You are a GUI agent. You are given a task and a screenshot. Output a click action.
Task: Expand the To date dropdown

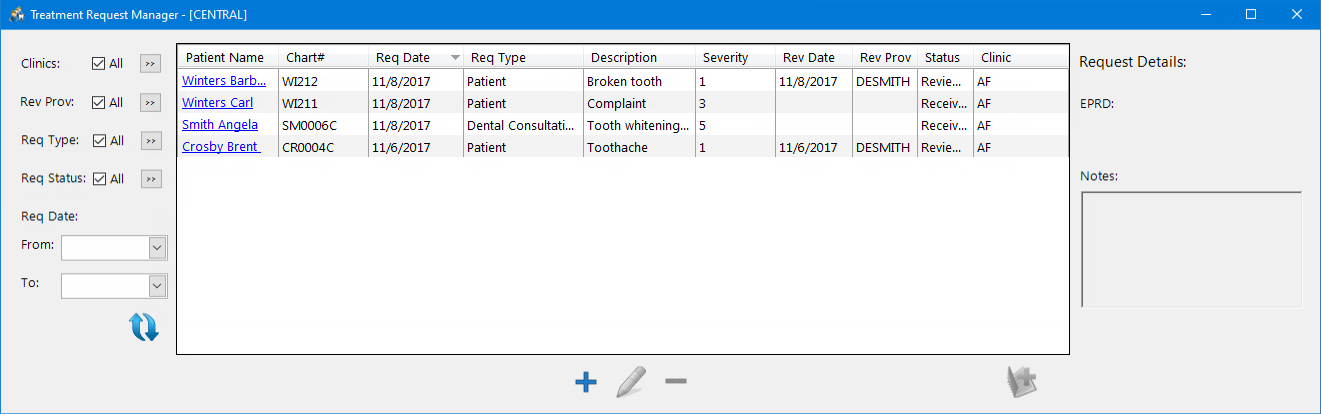tap(157, 286)
